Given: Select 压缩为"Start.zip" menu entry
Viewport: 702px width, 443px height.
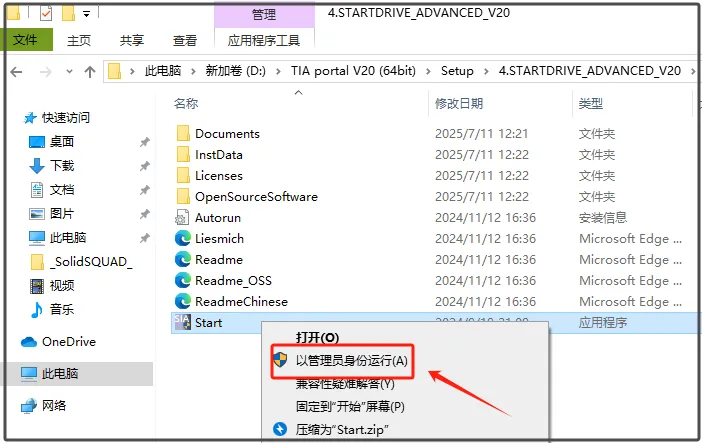Looking at the screenshot, I should [x=342, y=430].
